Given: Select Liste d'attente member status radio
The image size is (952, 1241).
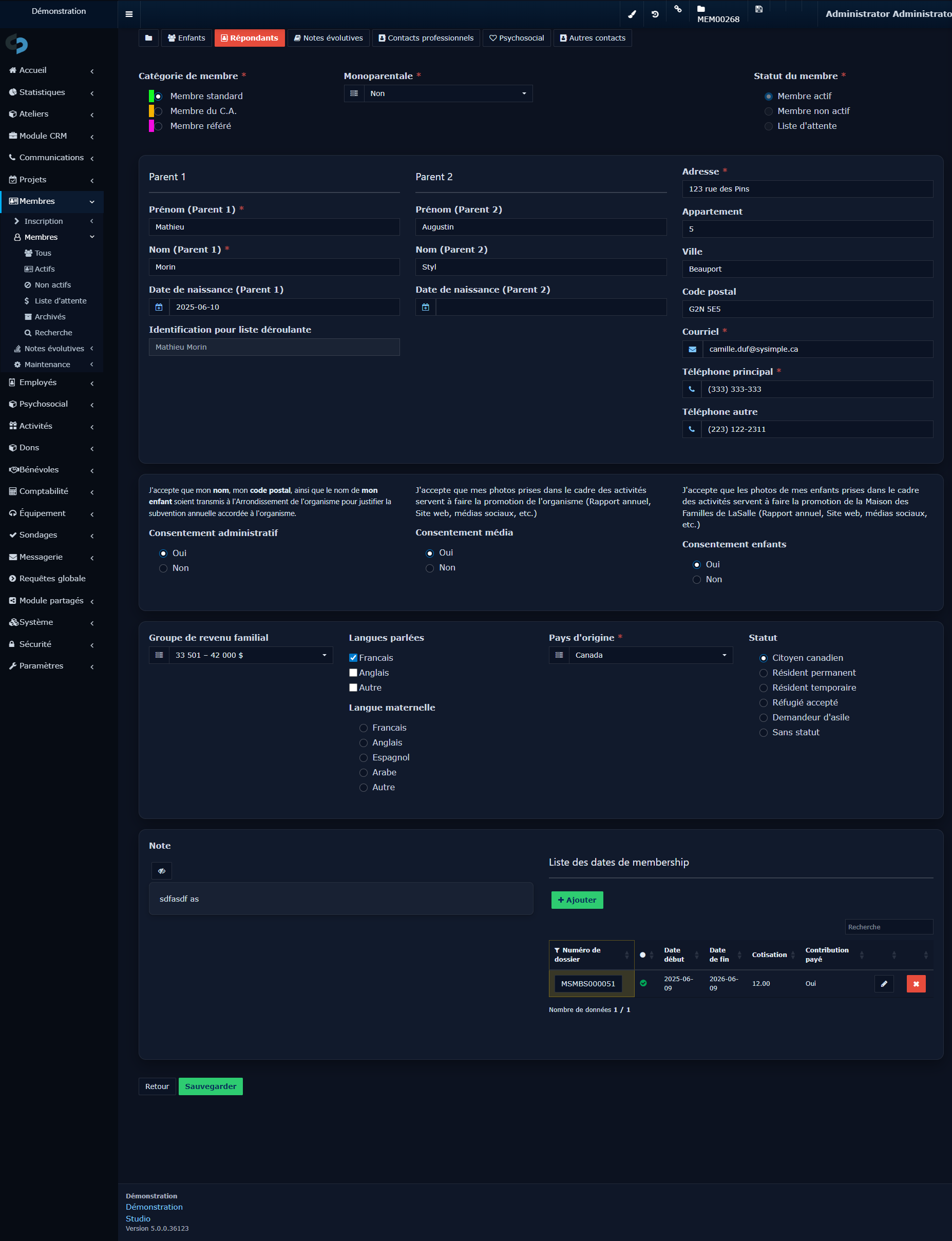Looking at the screenshot, I should click(x=768, y=126).
